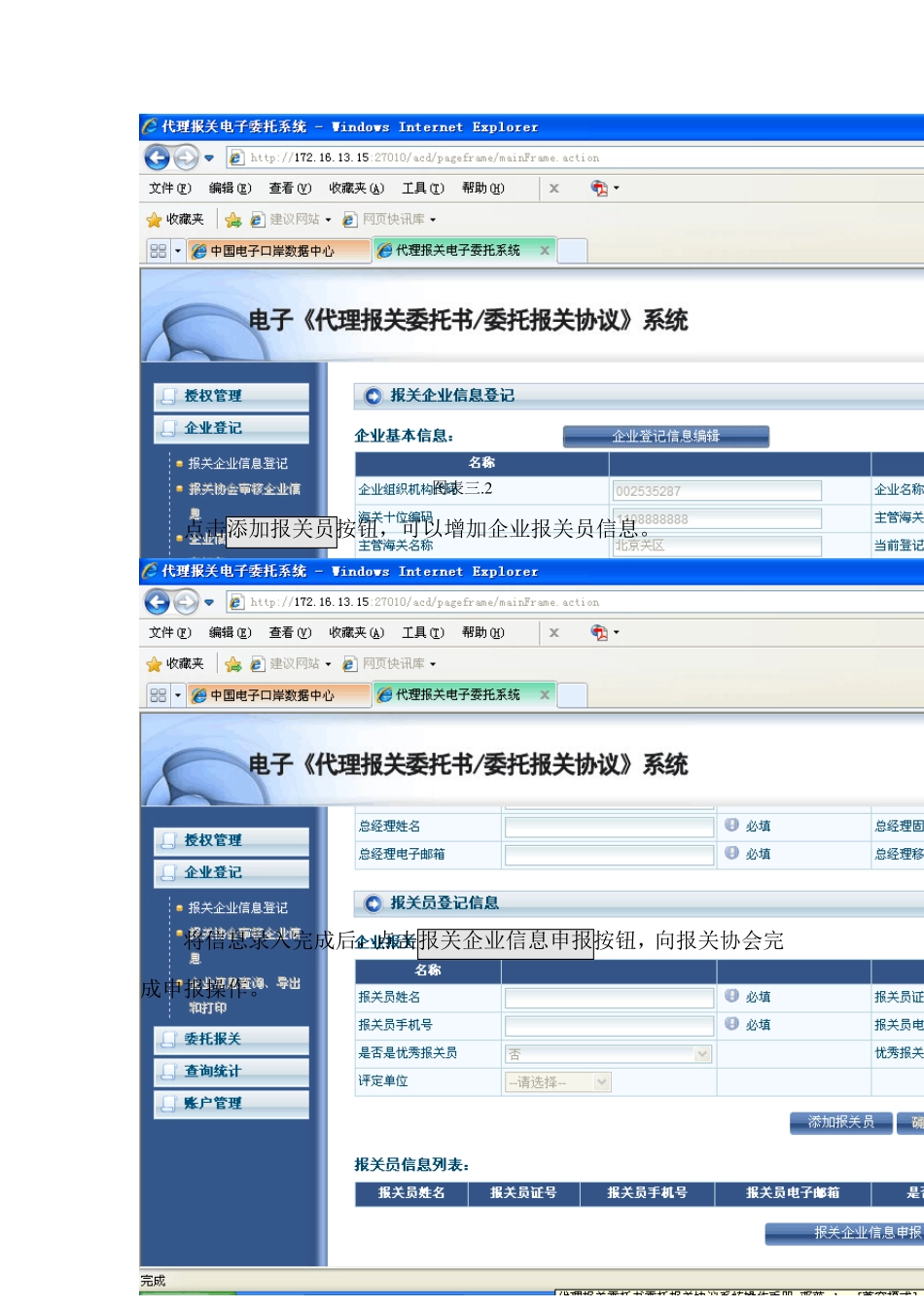Click PDF converter icon in lower browser toolbar

point(599,632)
